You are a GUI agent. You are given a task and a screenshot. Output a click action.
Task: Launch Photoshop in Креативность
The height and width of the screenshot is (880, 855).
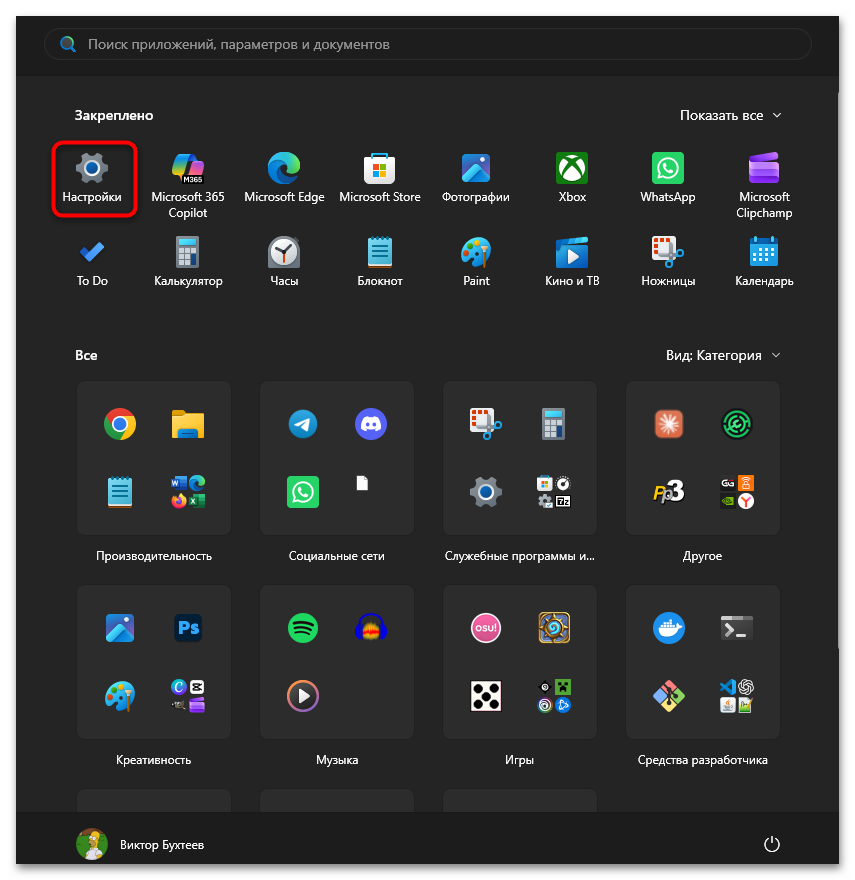[x=188, y=628]
